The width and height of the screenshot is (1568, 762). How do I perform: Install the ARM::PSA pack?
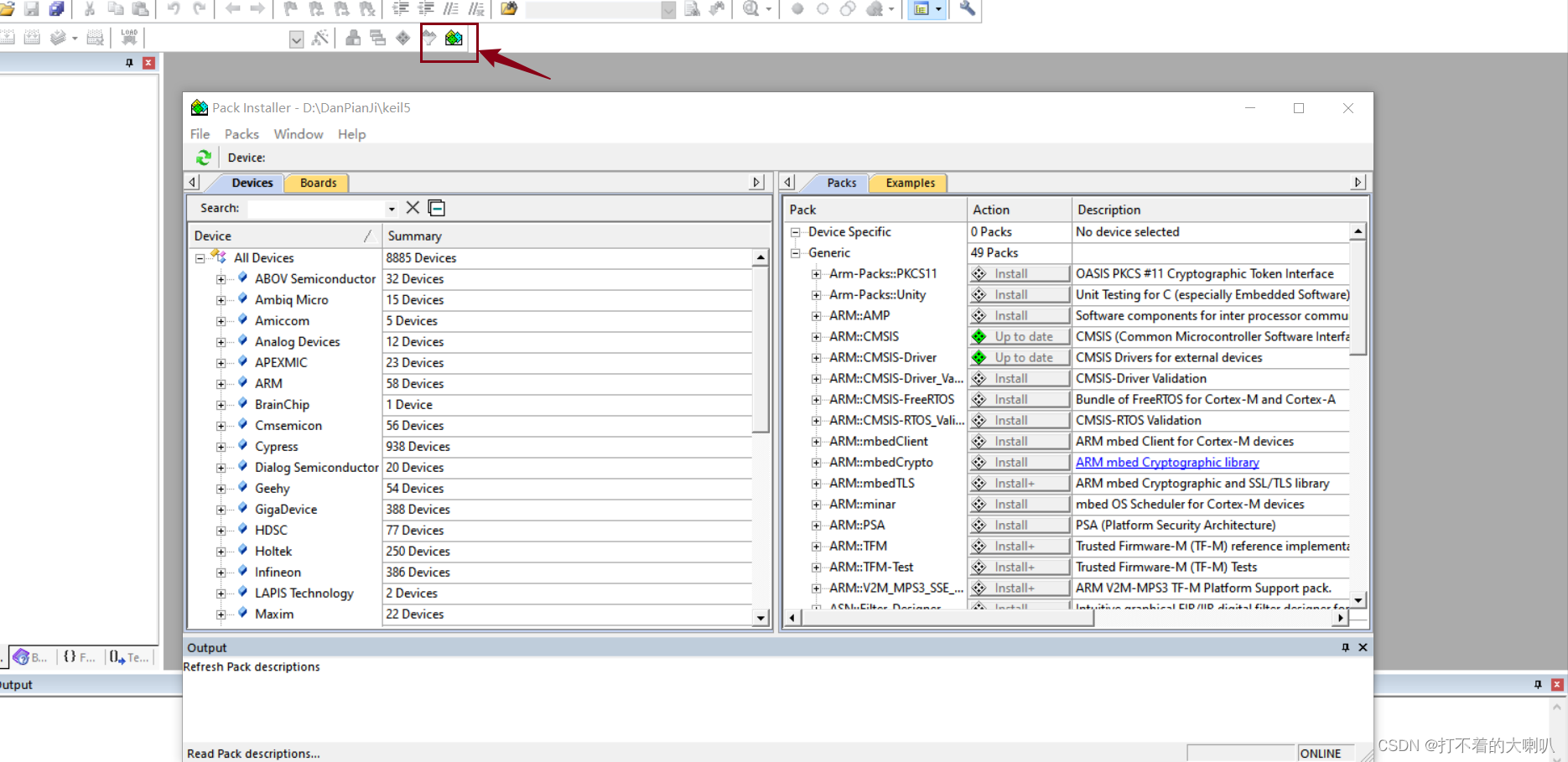[1019, 526]
